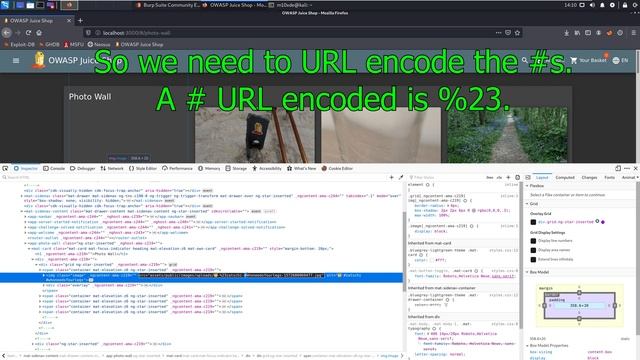640x360 pixels.
Task: Open the Nessus bookmark
Action: (x=99, y=44)
